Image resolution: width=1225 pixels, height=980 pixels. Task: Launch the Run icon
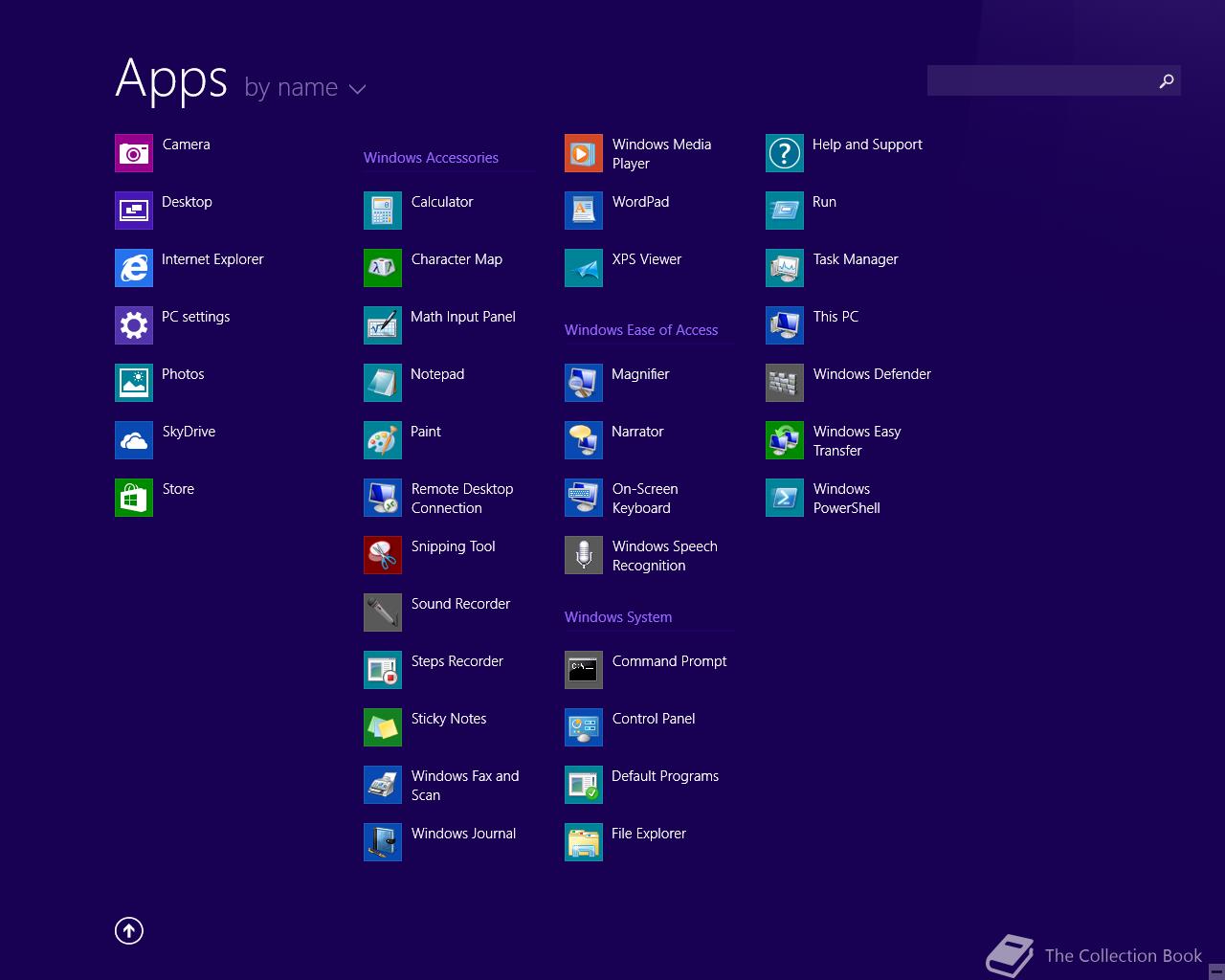click(x=785, y=211)
